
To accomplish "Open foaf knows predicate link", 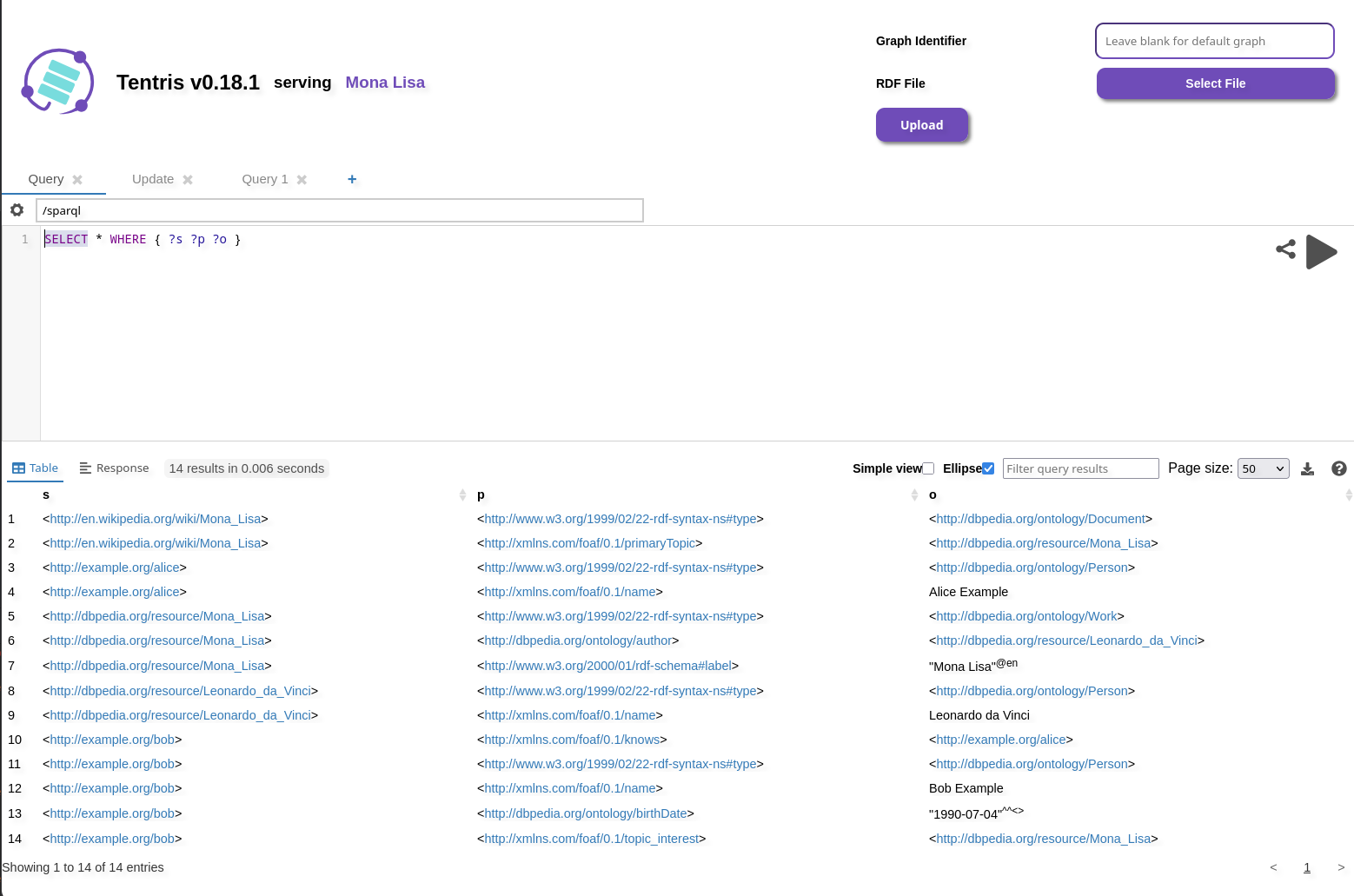I will tap(572, 740).
